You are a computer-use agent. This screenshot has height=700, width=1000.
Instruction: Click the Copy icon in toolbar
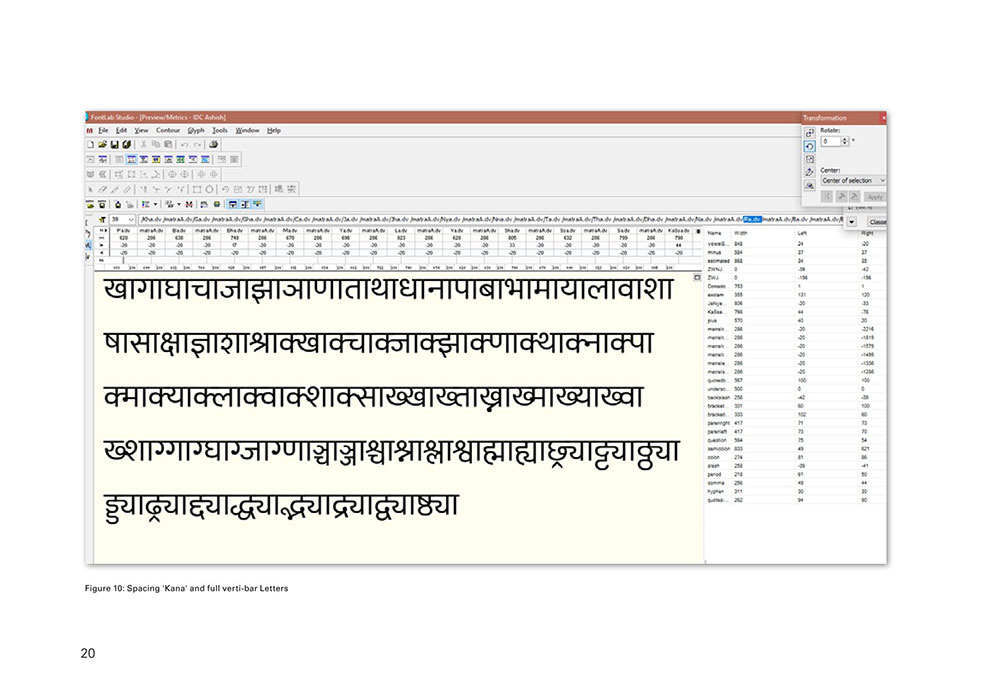tap(156, 145)
